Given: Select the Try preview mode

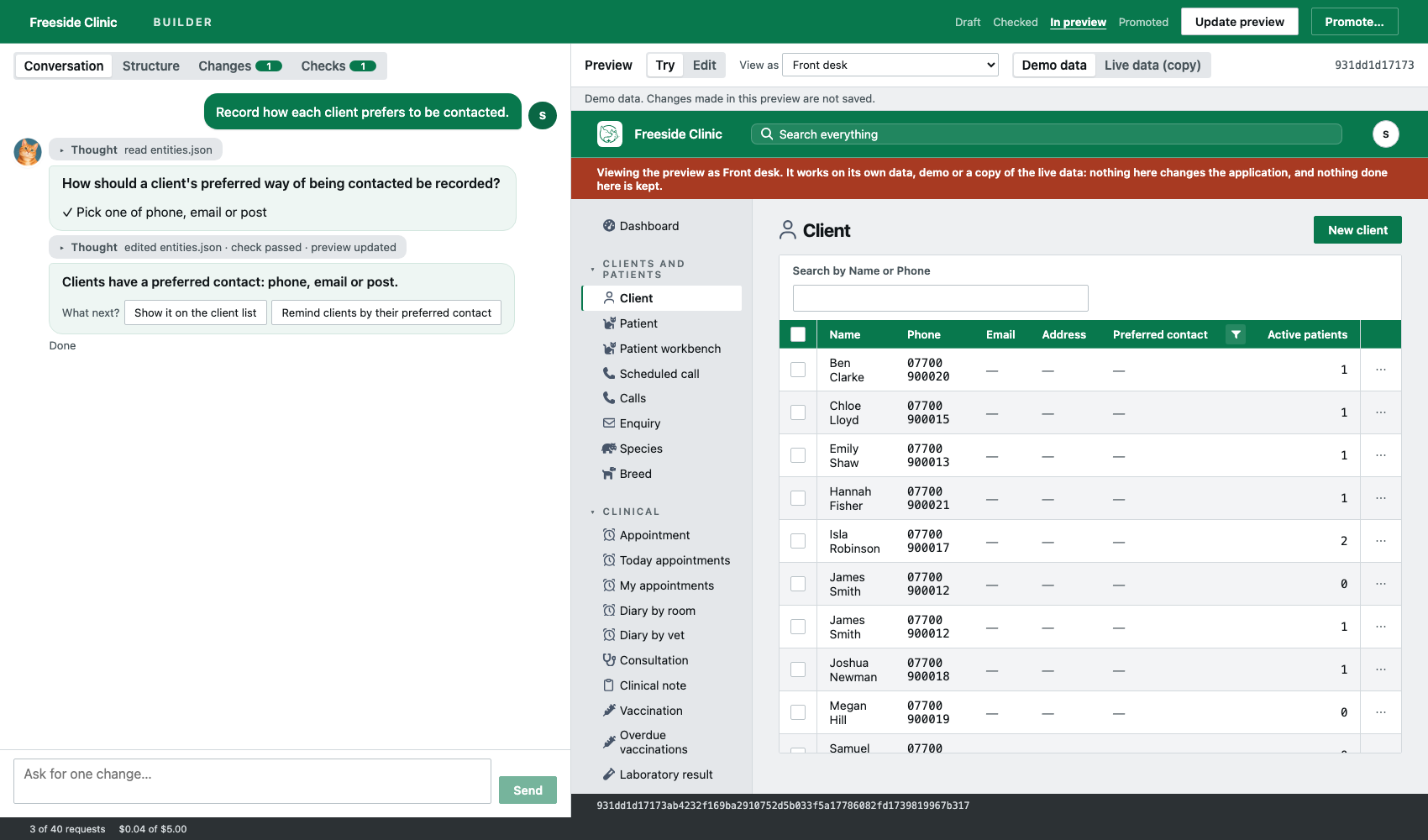Looking at the screenshot, I should [x=665, y=66].
